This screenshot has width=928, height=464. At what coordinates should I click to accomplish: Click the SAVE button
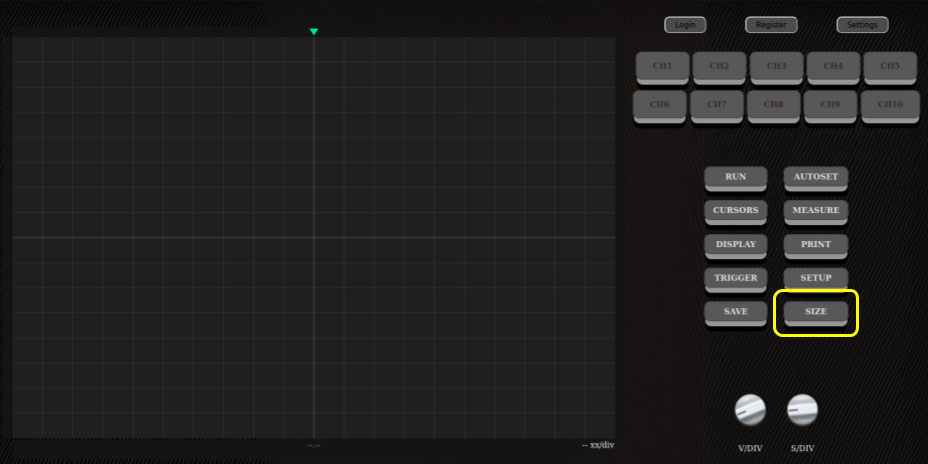click(x=736, y=314)
